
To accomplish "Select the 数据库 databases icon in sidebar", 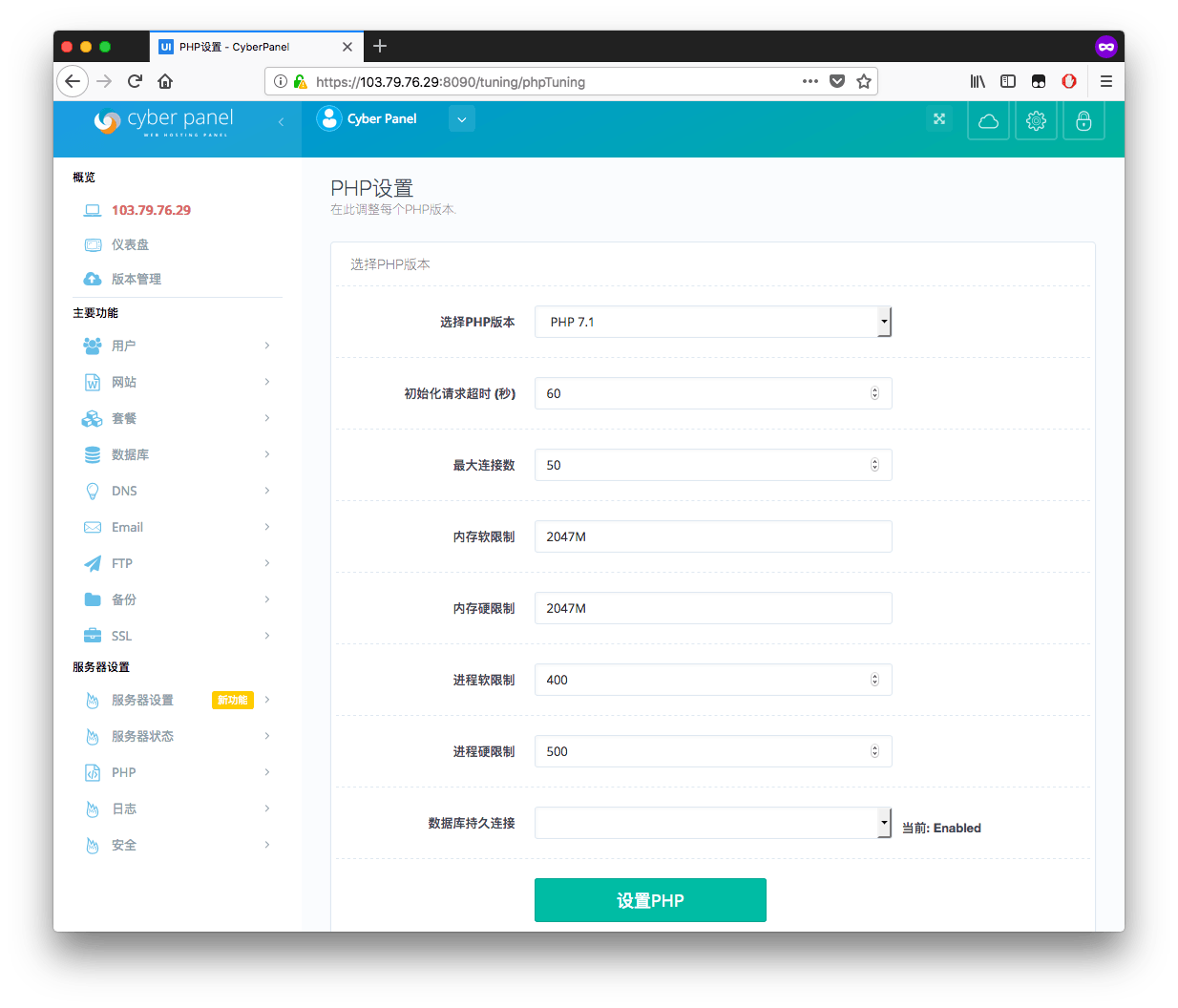I will pos(92,454).
